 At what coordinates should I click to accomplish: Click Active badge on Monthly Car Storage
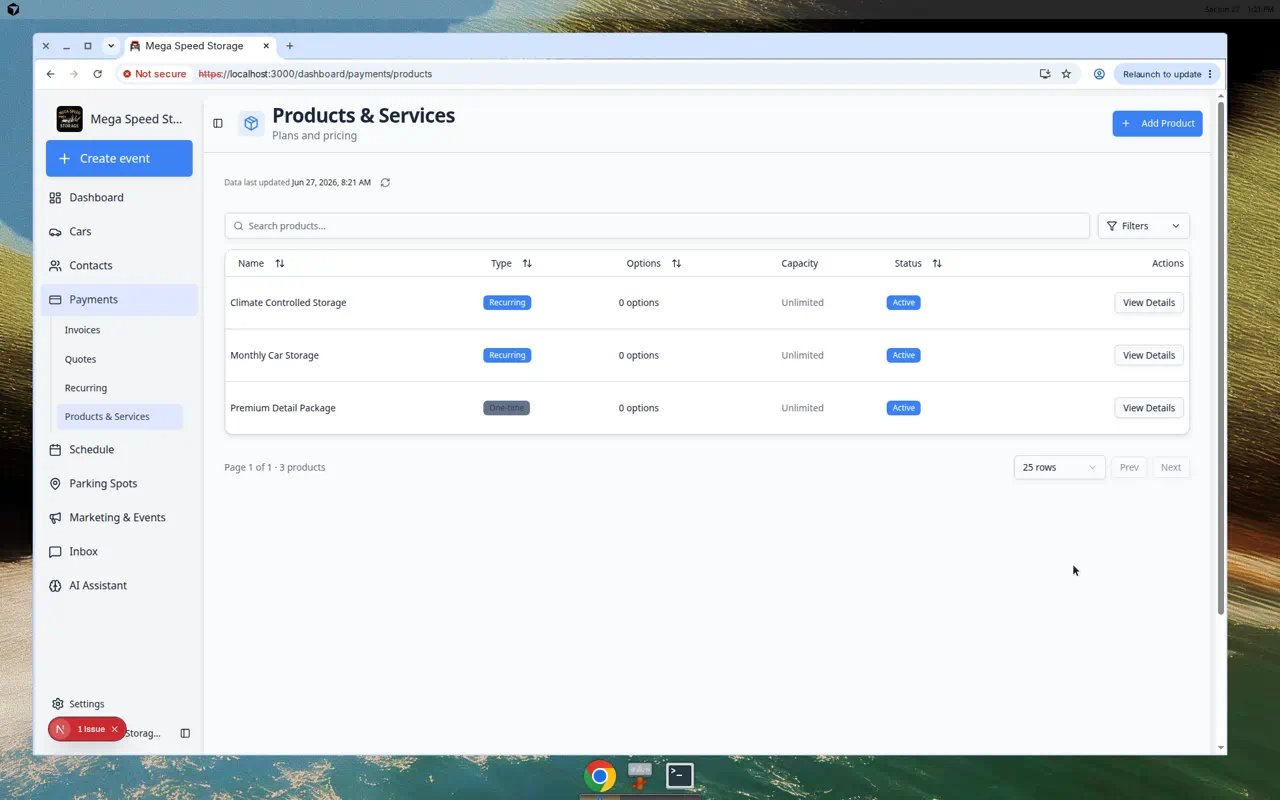coord(903,355)
